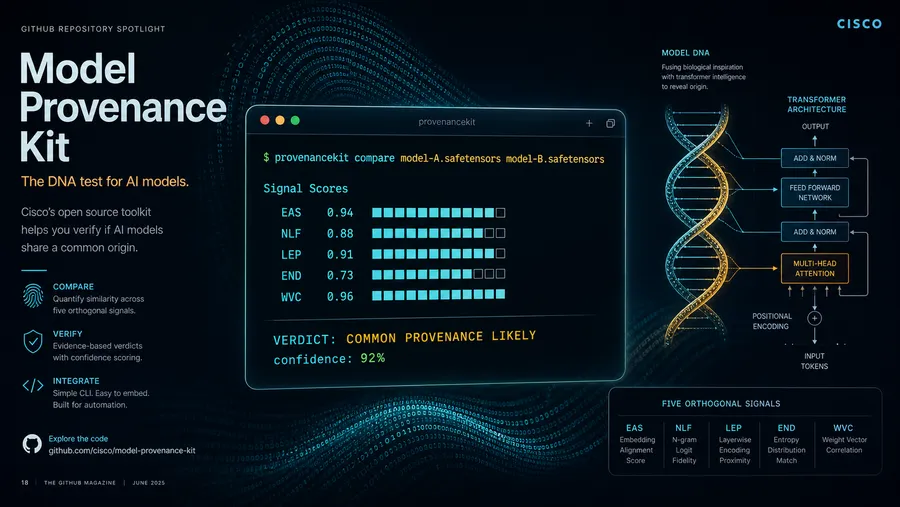Click the LEP Layerwise Encoding Proximity column

(x=734, y=444)
